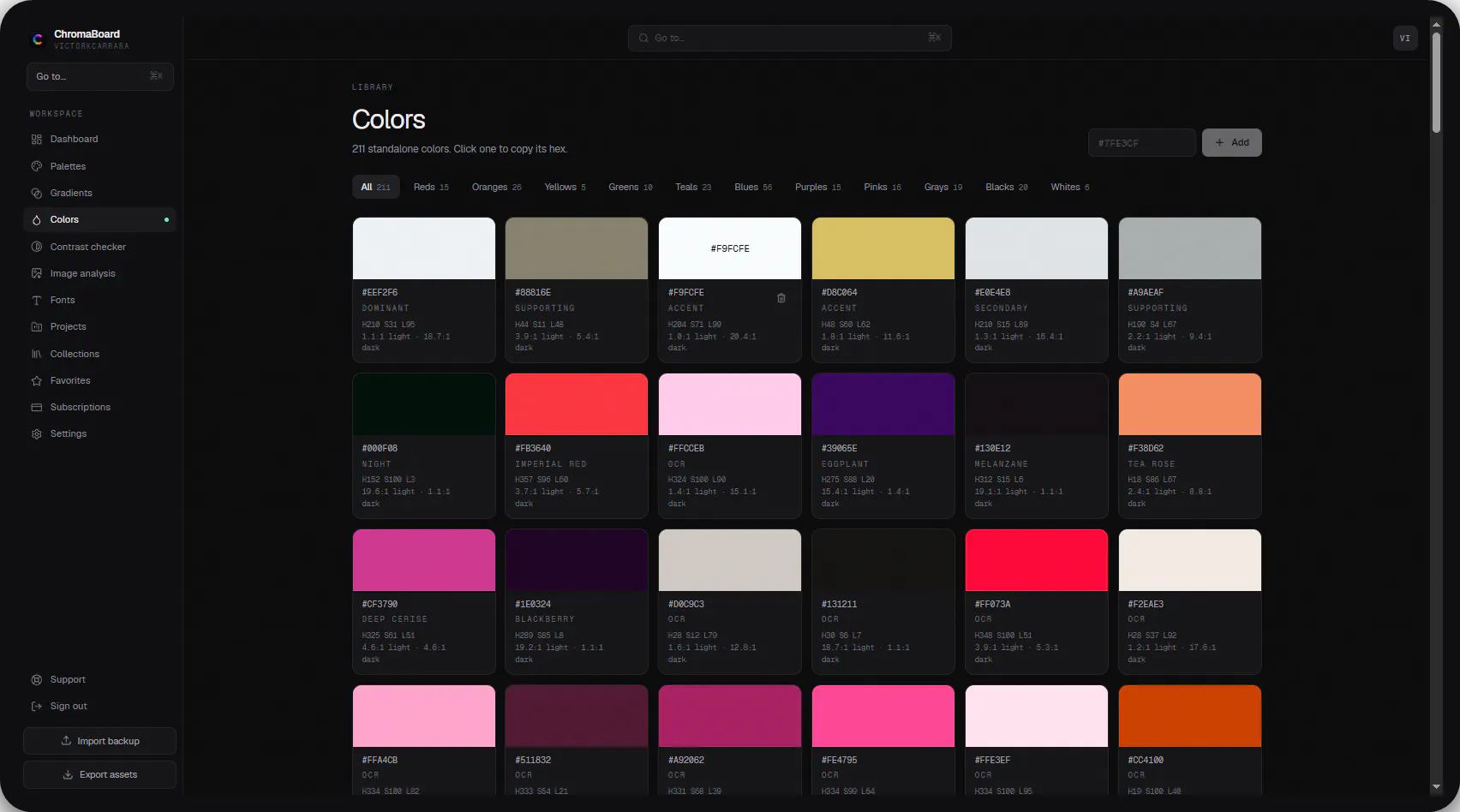Filter colors by Oranges
Screen dimensions: 1460x812
pyautogui.click(x=497, y=187)
